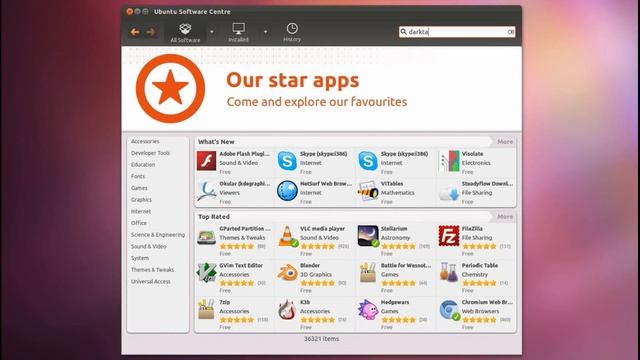Open the K3b app icon
The height and width of the screenshot is (360, 640).
coord(287,309)
